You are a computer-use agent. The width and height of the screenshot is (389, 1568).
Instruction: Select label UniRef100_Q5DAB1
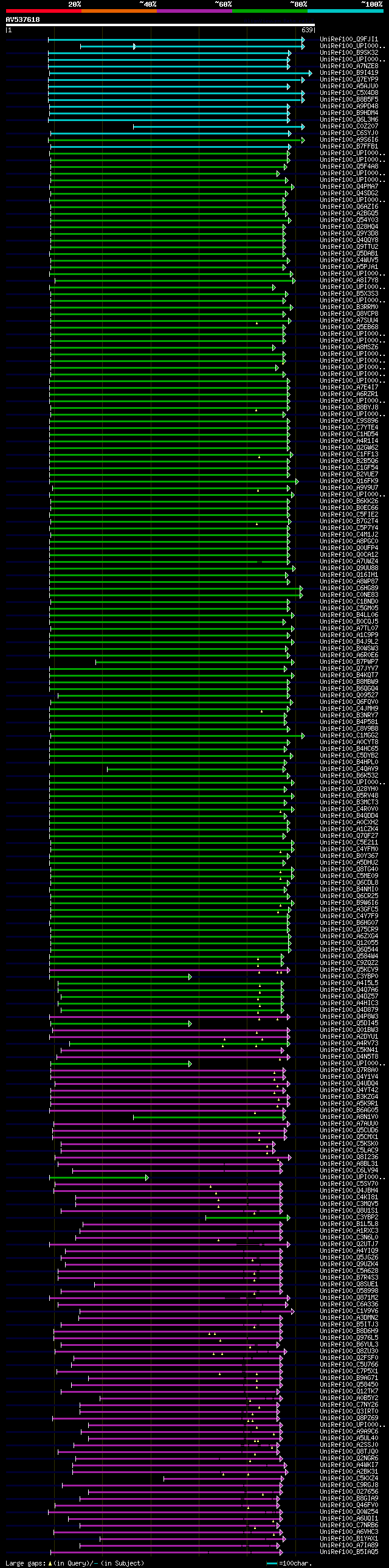pyautogui.click(x=349, y=254)
